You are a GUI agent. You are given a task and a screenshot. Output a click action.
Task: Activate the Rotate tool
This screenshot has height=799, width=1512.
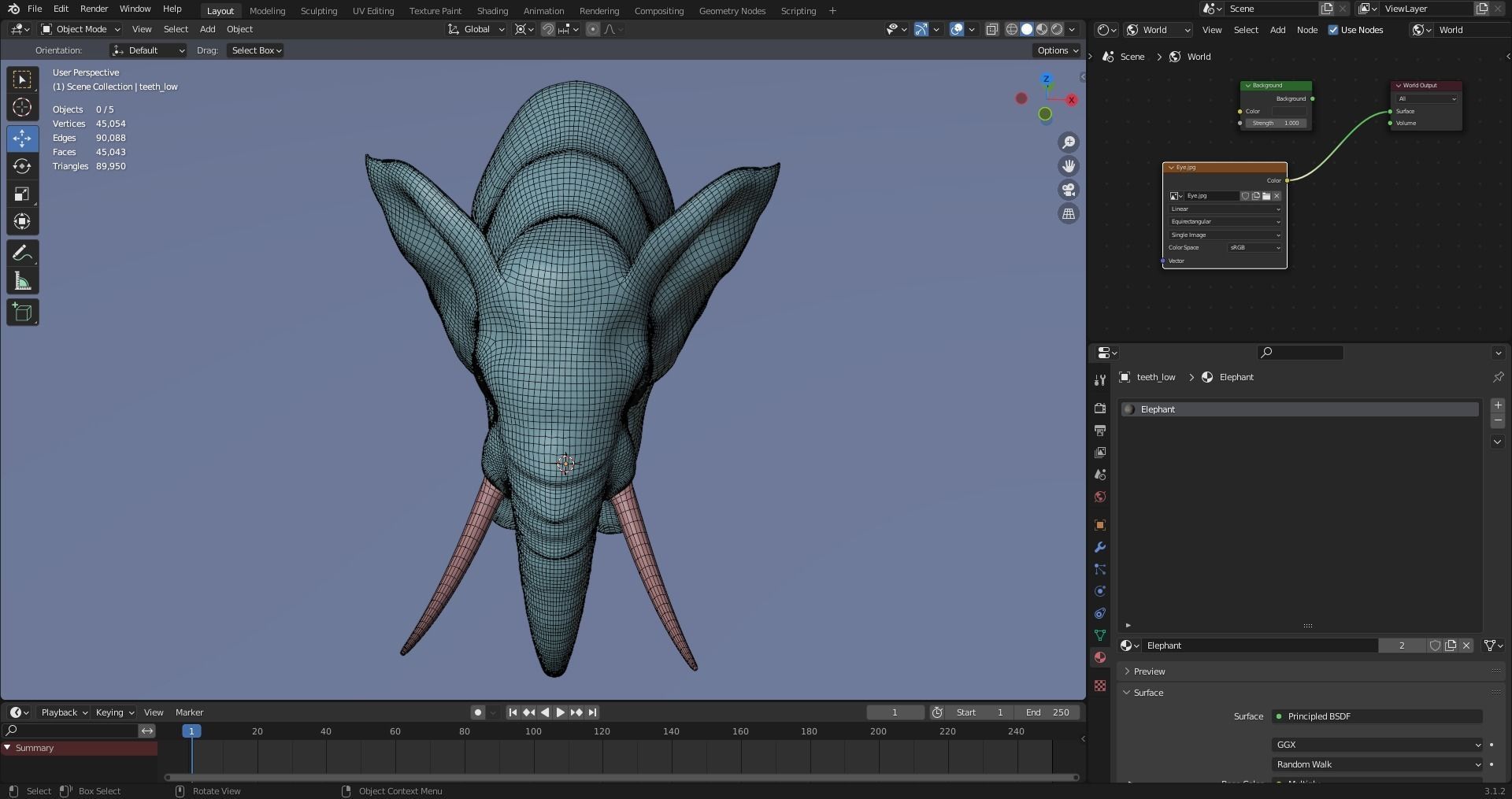click(22, 166)
